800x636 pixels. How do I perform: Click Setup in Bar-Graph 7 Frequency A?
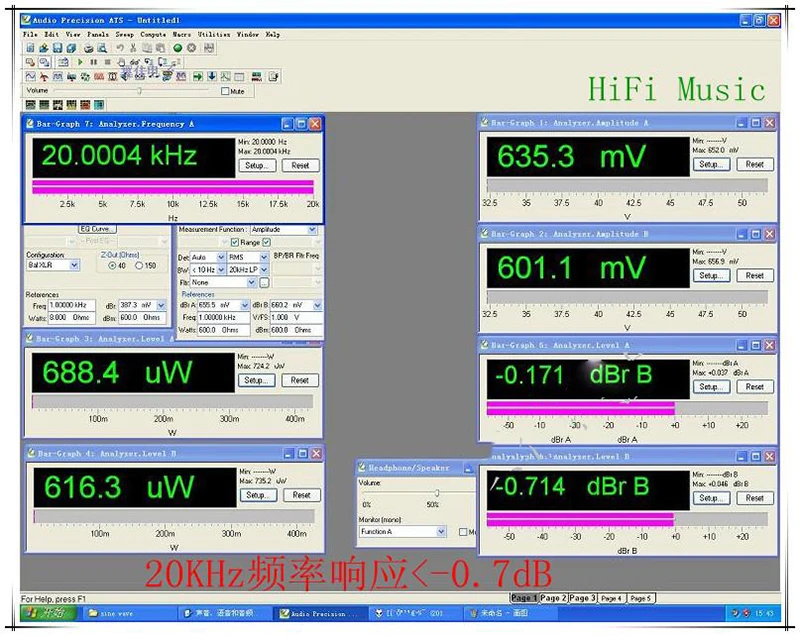pyautogui.click(x=257, y=165)
